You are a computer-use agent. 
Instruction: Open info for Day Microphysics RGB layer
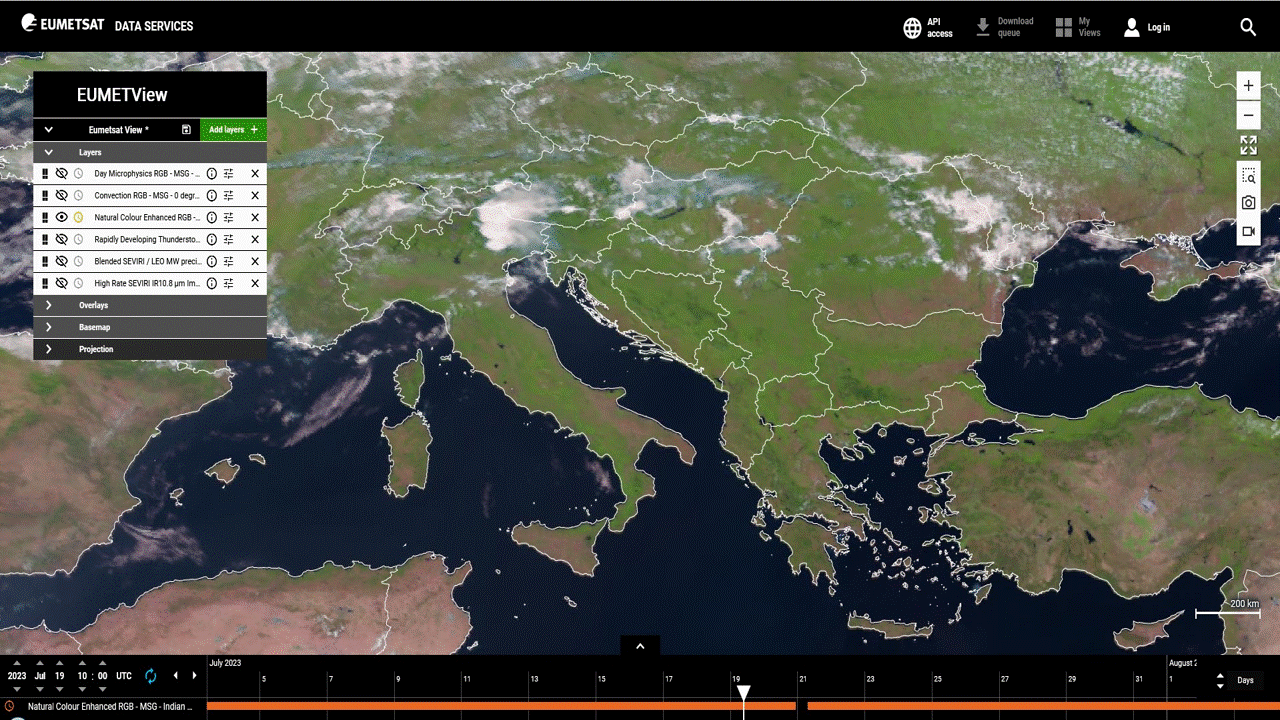pyautogui.click(x=212, y=173)
